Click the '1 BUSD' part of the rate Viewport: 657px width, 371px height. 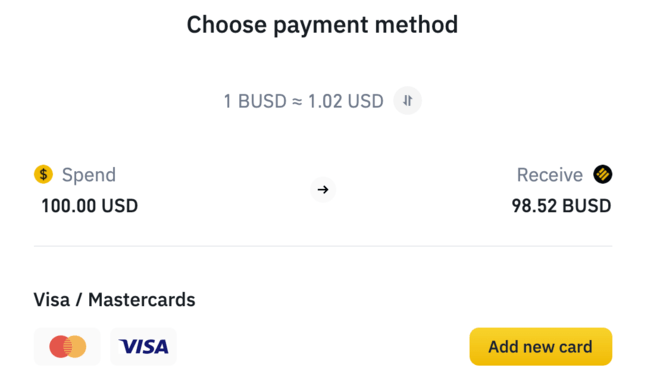click(x=255, y=101)
